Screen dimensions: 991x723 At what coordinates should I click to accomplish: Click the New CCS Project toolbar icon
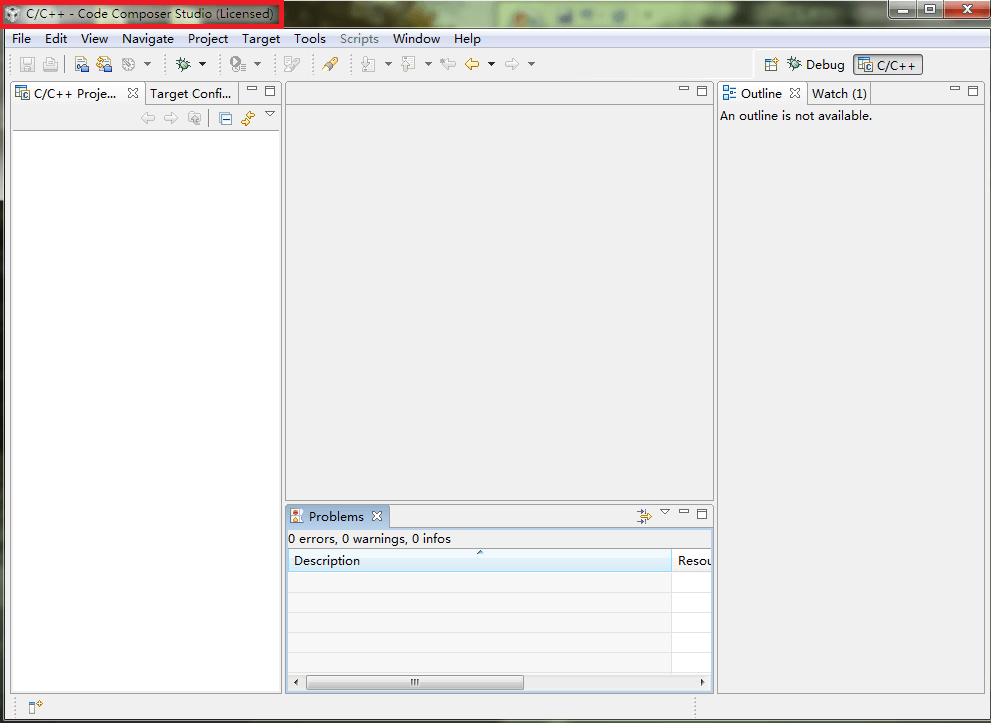coord(83,64)
